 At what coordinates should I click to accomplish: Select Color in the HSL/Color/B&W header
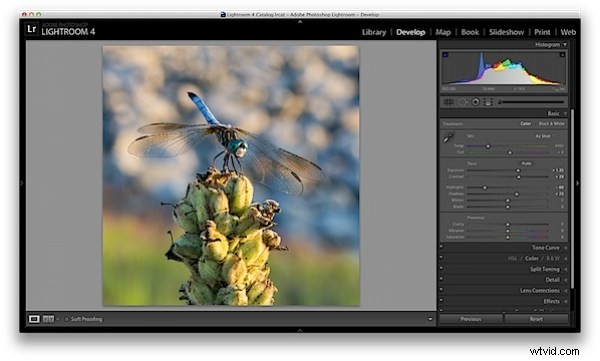(532, 258)
